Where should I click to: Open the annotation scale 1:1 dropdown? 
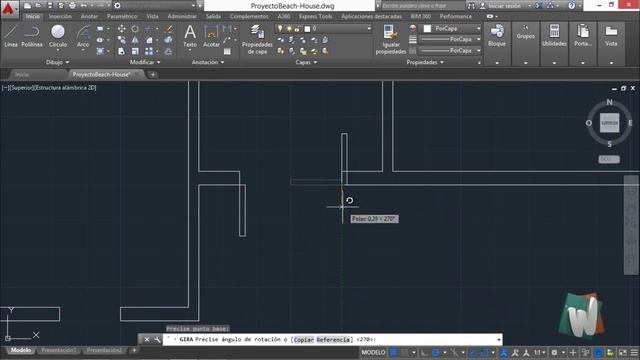click(540, 352)
